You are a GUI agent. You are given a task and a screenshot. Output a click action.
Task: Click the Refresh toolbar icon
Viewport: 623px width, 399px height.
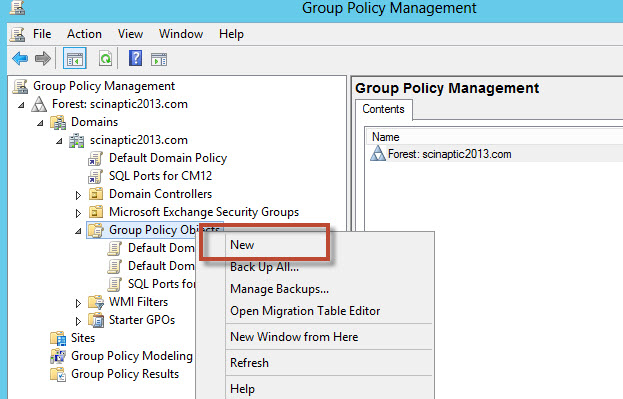coord(105,59)
